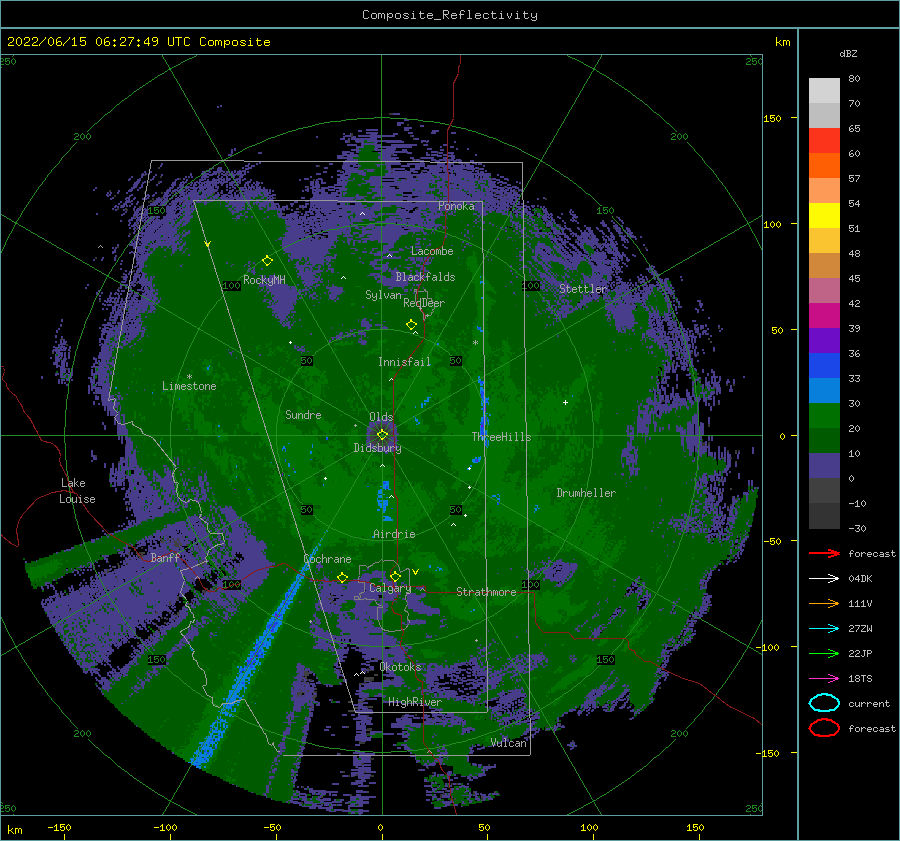
Task: Click the km unit label at bottom left
Action: [x=14, y=830]
